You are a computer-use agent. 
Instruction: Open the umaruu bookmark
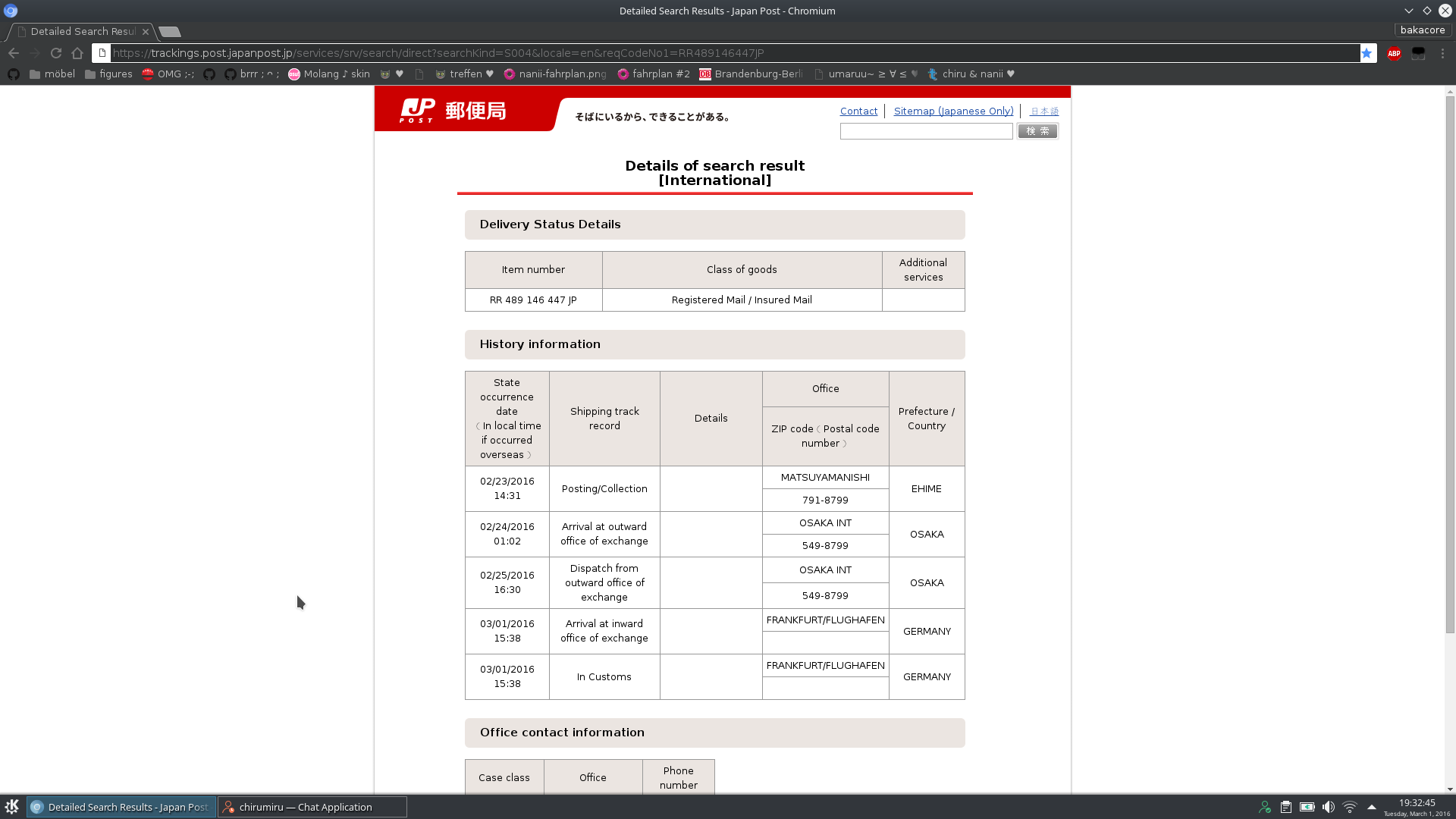pos(866,74)
